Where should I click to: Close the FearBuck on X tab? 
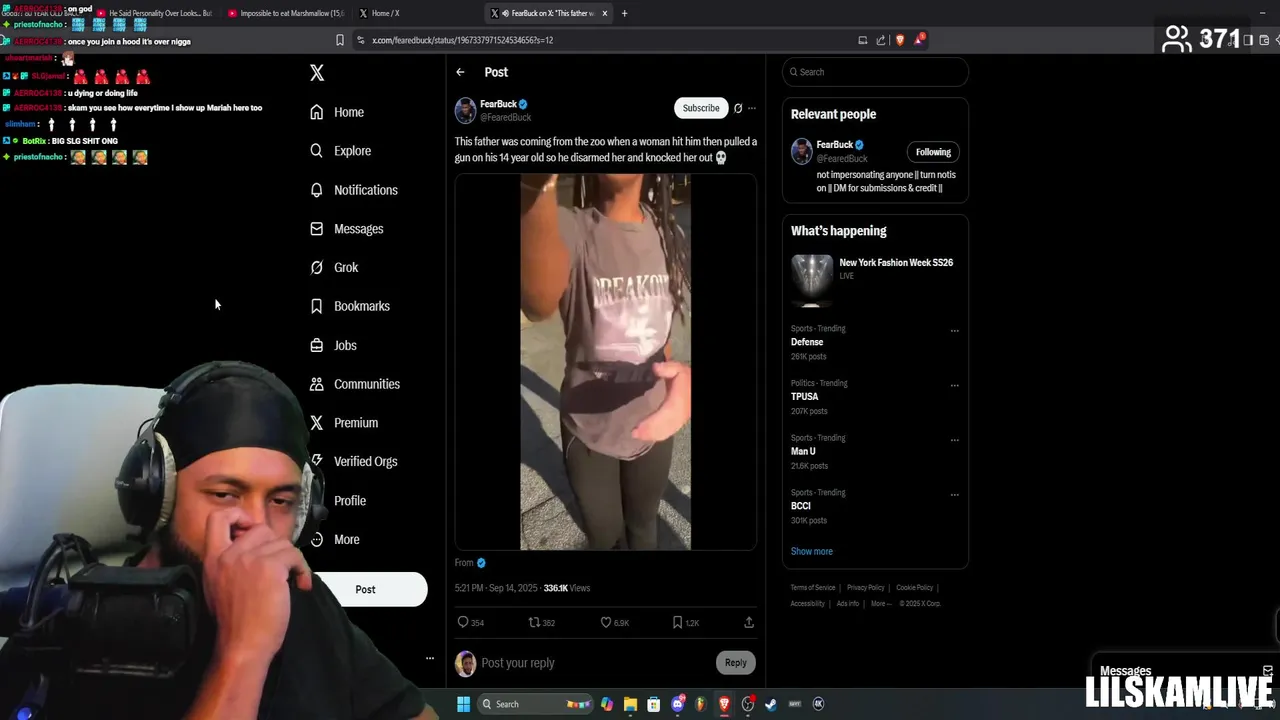pyautogui.click(x=604, y=14)
